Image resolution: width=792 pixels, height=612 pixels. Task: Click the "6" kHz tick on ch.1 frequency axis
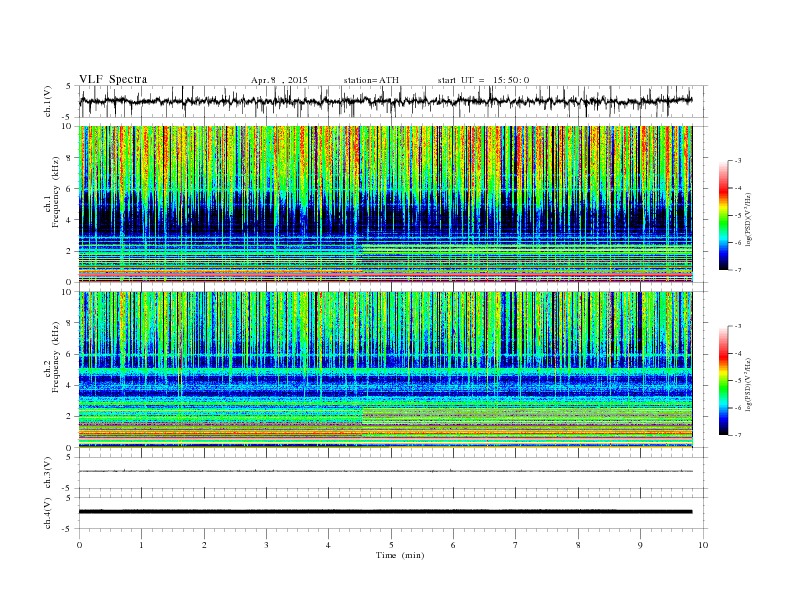tap(70, 189)
